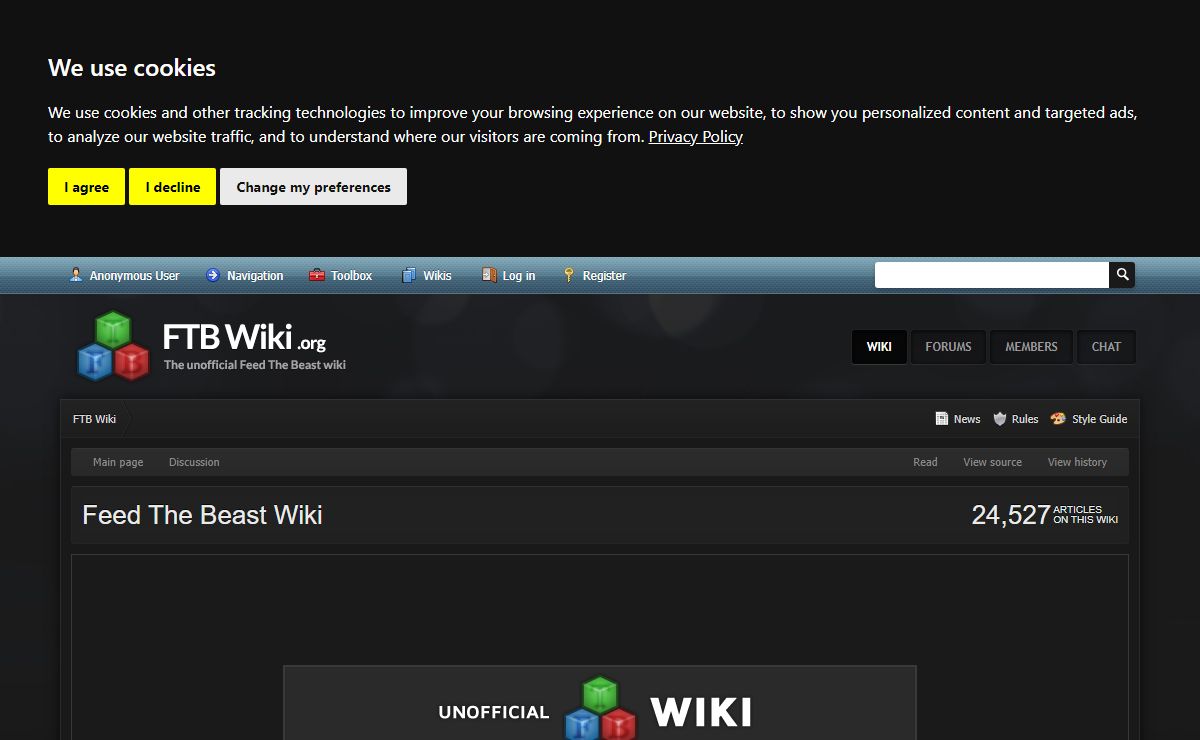Switch to the MEMBERS tab
Image resolution: width=1200 pixels, height=740 pixels.
click(x=1031, y=347)
